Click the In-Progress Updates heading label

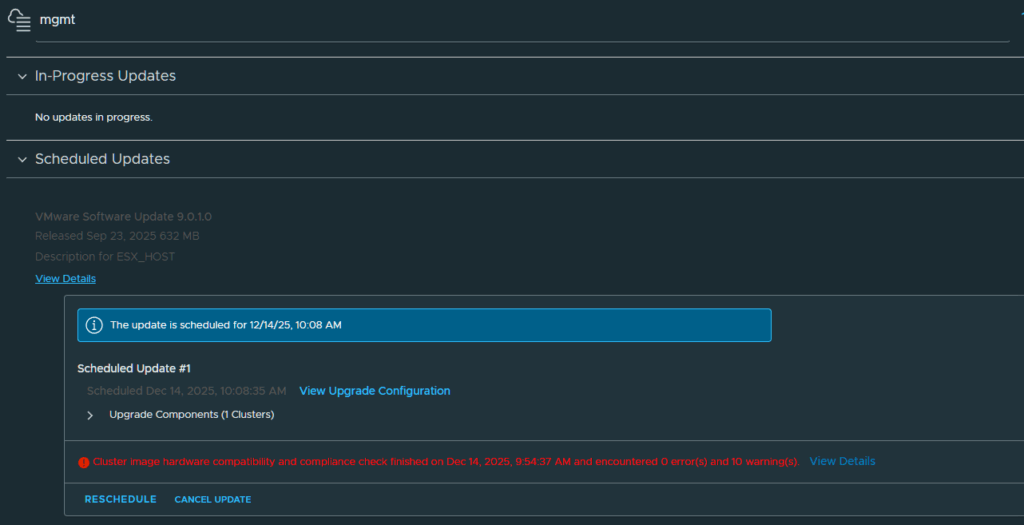pos(105,76)
